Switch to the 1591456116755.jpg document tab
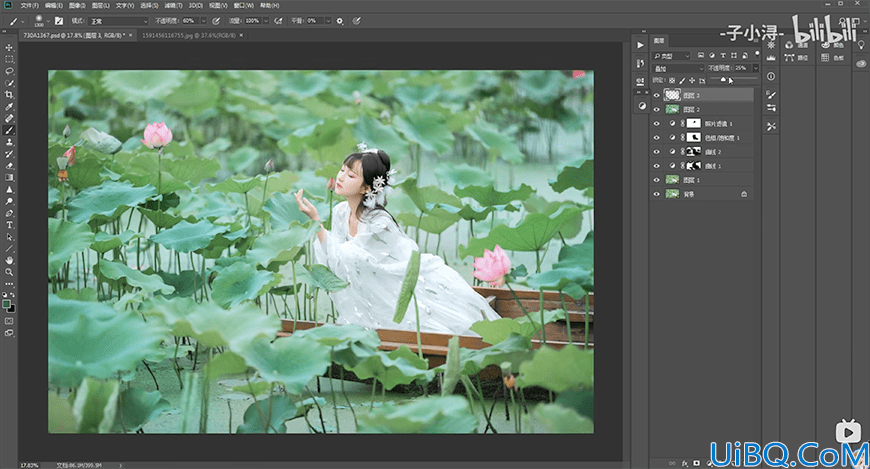 tap(189, 35)
